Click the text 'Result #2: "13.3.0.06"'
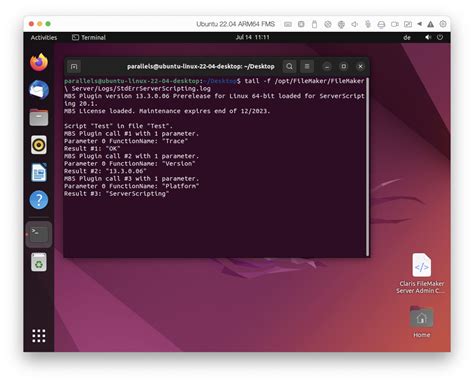This screenshot has height=383, width=474. [105, 171]
